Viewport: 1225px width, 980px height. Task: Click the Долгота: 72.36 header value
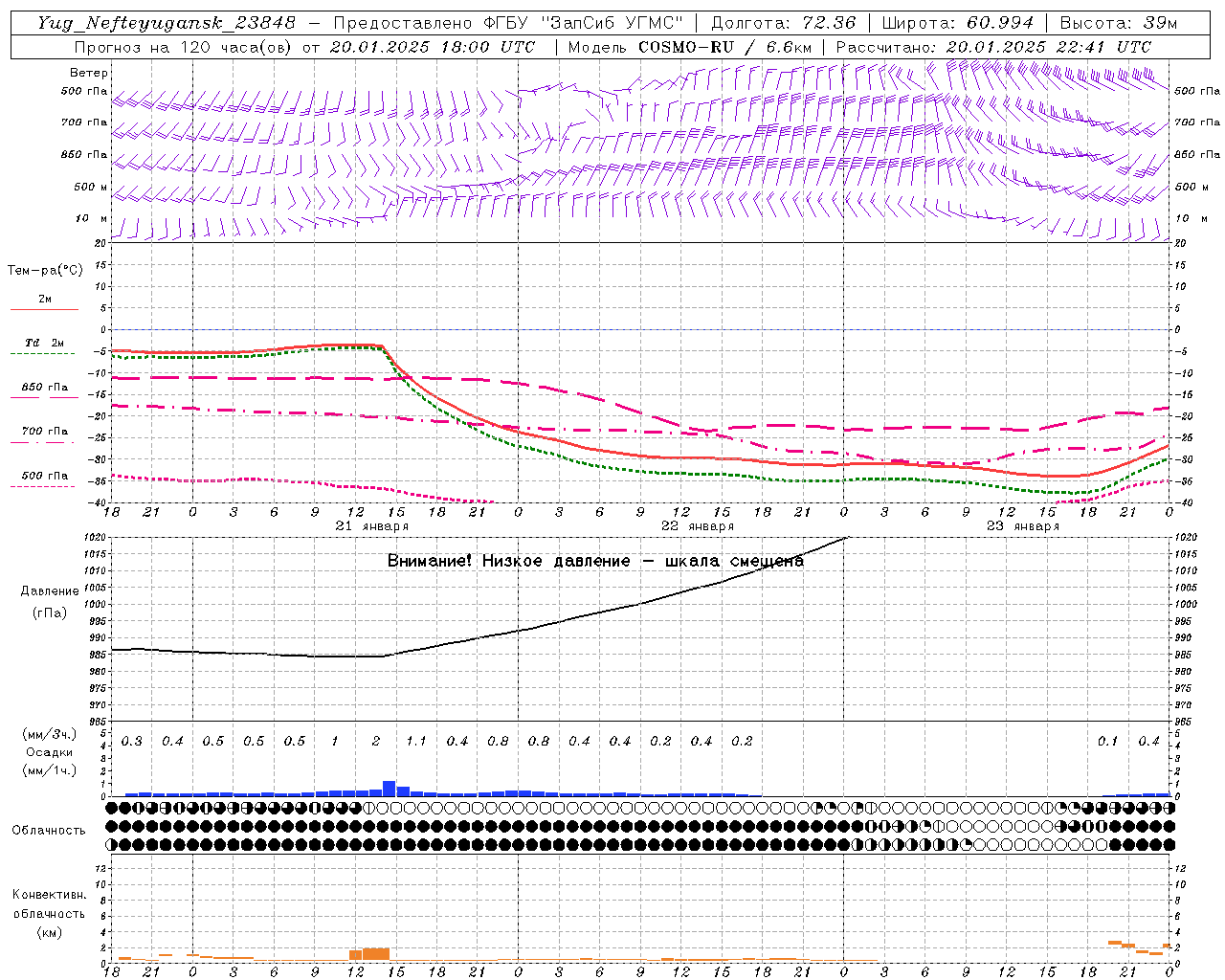[x=784, y=23]
